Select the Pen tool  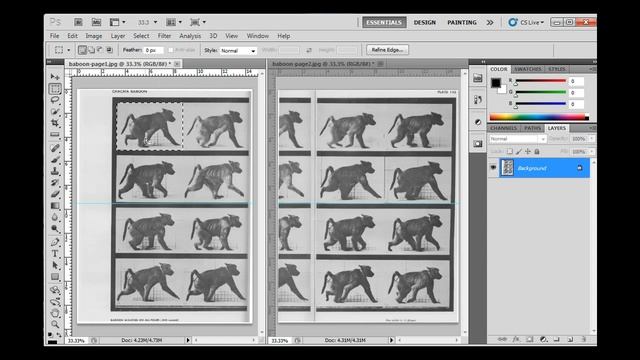[x=55, y=242]
